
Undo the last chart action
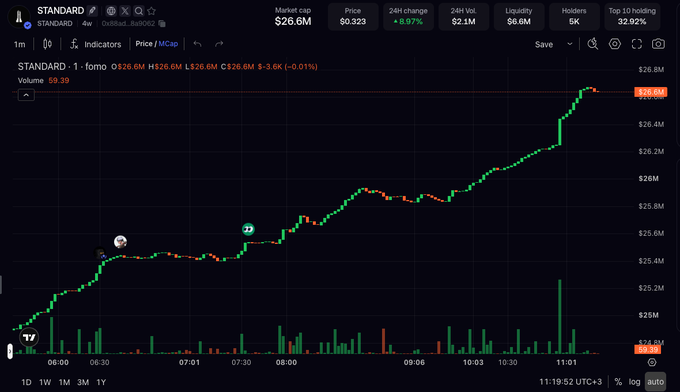(x=197, y=44)
